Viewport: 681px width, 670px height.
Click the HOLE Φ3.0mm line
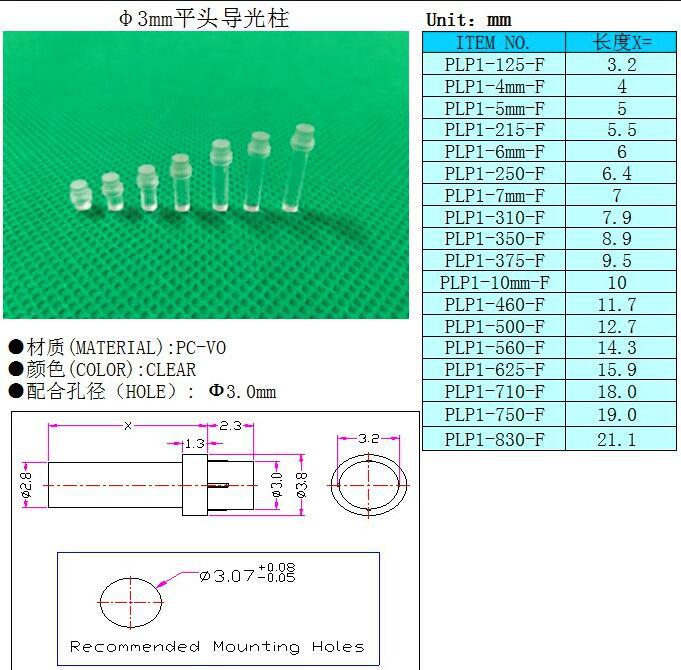tap(142, 391)
